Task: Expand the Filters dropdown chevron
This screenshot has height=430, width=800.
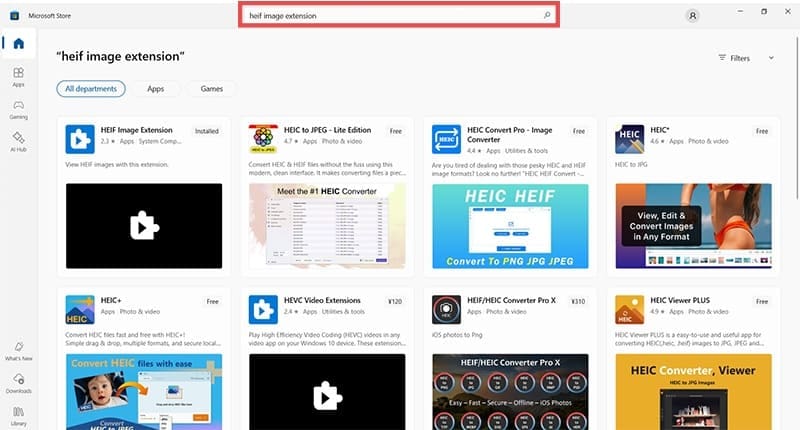Action: (x=771, y=58)
